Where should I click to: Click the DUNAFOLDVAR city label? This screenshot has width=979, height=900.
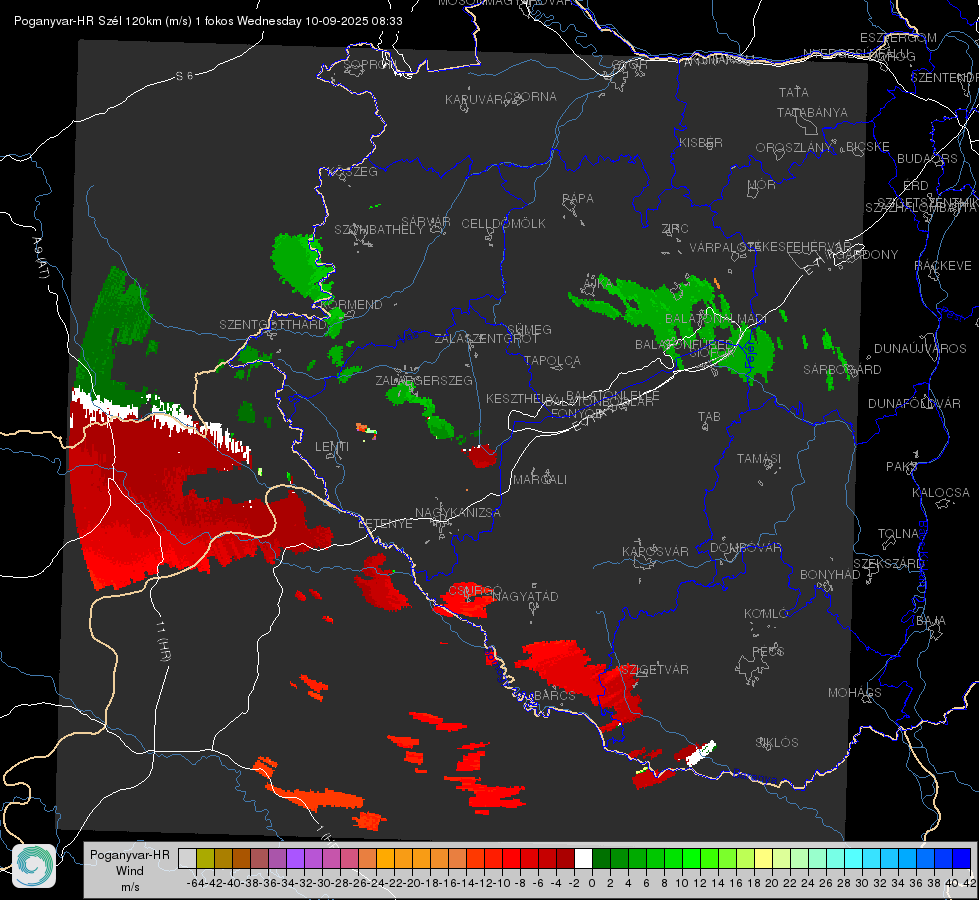[914, 403]
